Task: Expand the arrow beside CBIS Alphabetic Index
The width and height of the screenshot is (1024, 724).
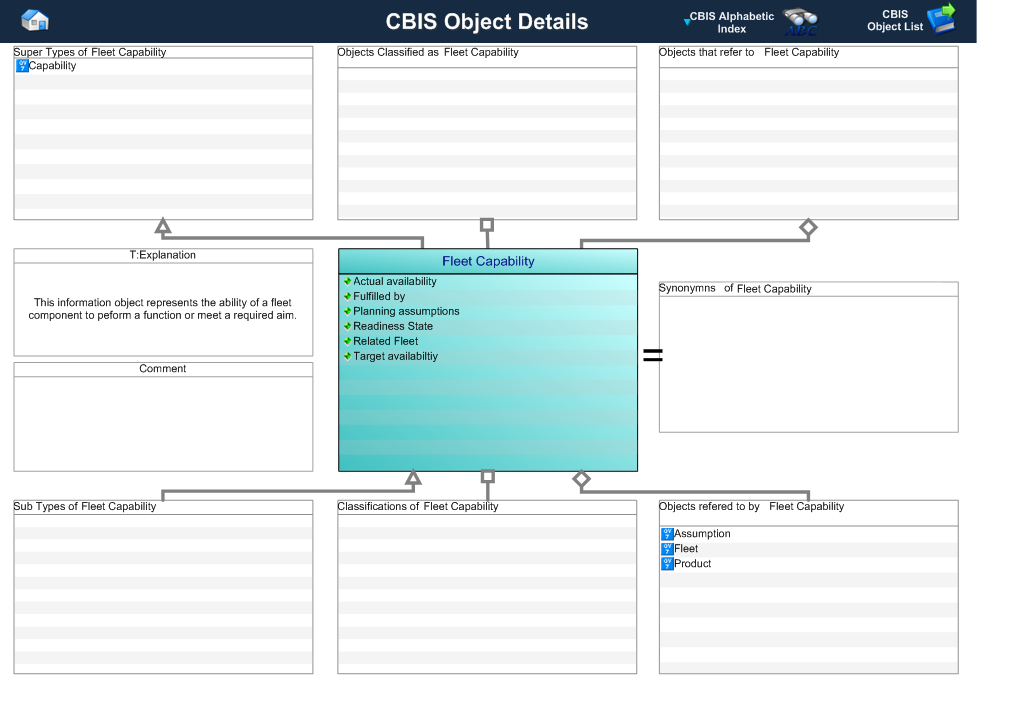Action: pos(686,22)
